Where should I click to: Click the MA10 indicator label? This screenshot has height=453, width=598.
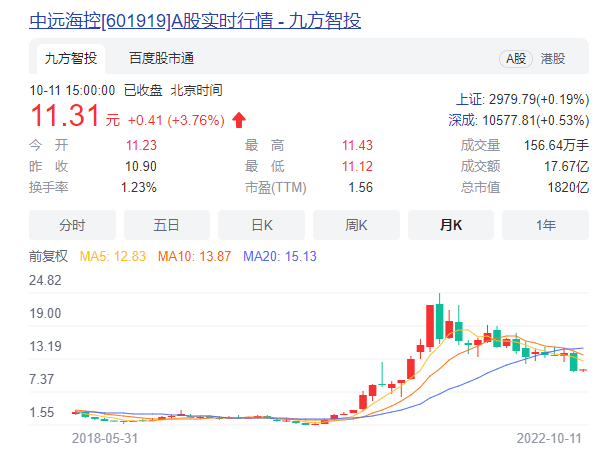pyautogui.click(x=195, y=256)
